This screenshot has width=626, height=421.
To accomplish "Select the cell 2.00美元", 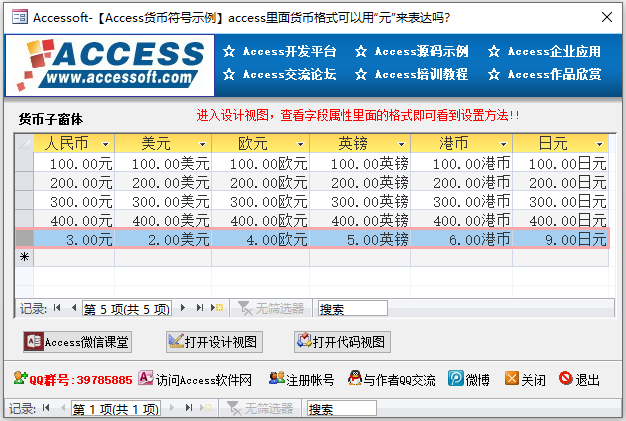I will [163, 239].
